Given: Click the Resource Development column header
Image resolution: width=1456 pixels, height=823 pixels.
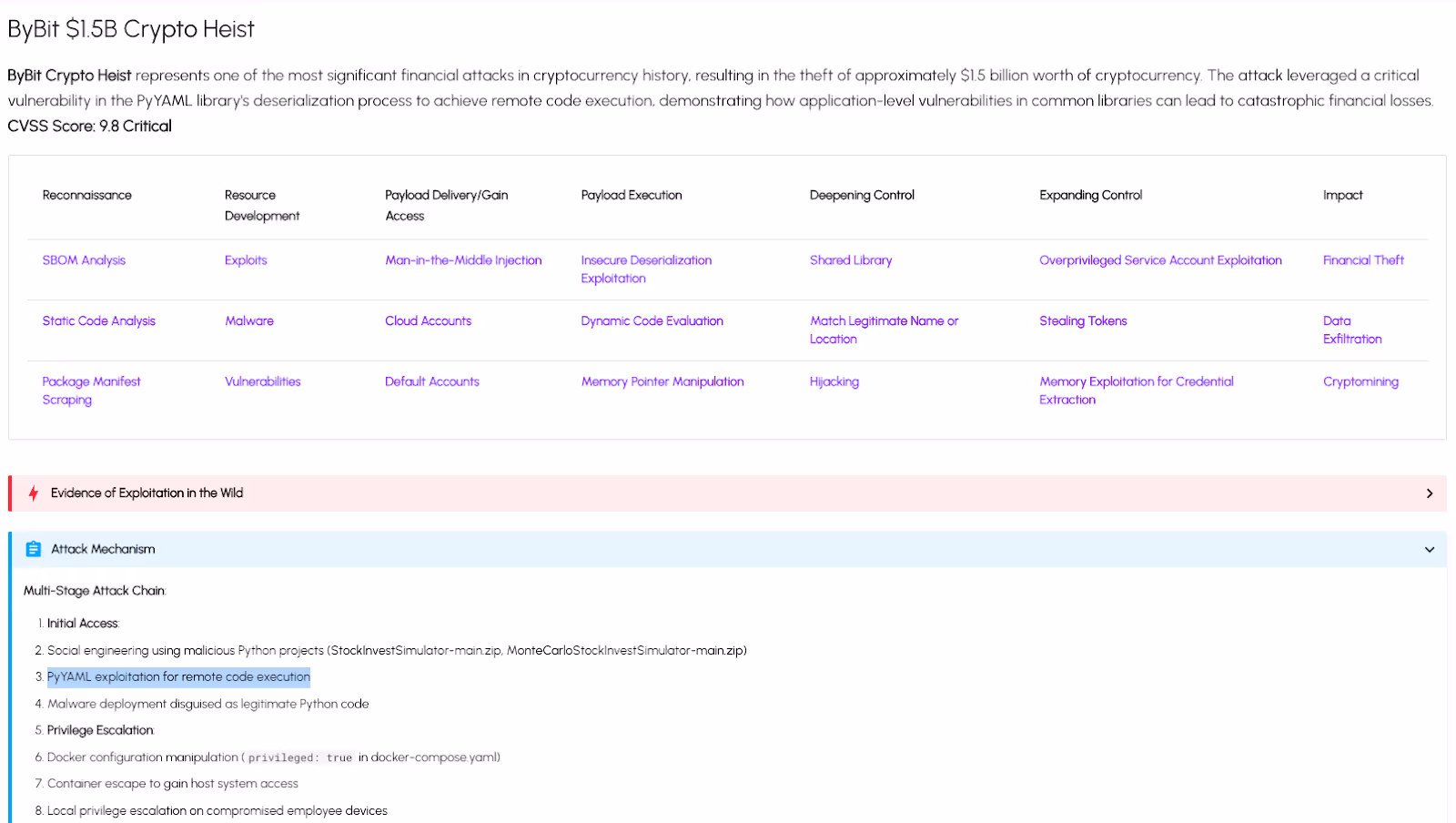Looking at the screenshot, I should (x=261, y=206).
